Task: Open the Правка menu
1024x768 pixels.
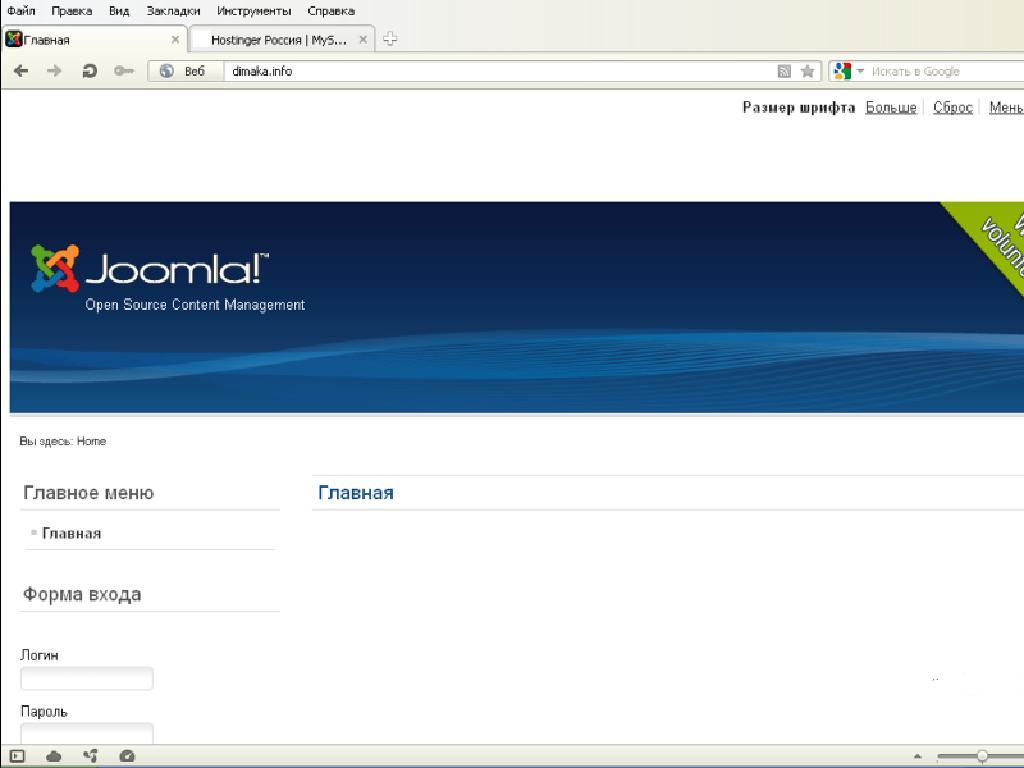Action: click(72, 11)
